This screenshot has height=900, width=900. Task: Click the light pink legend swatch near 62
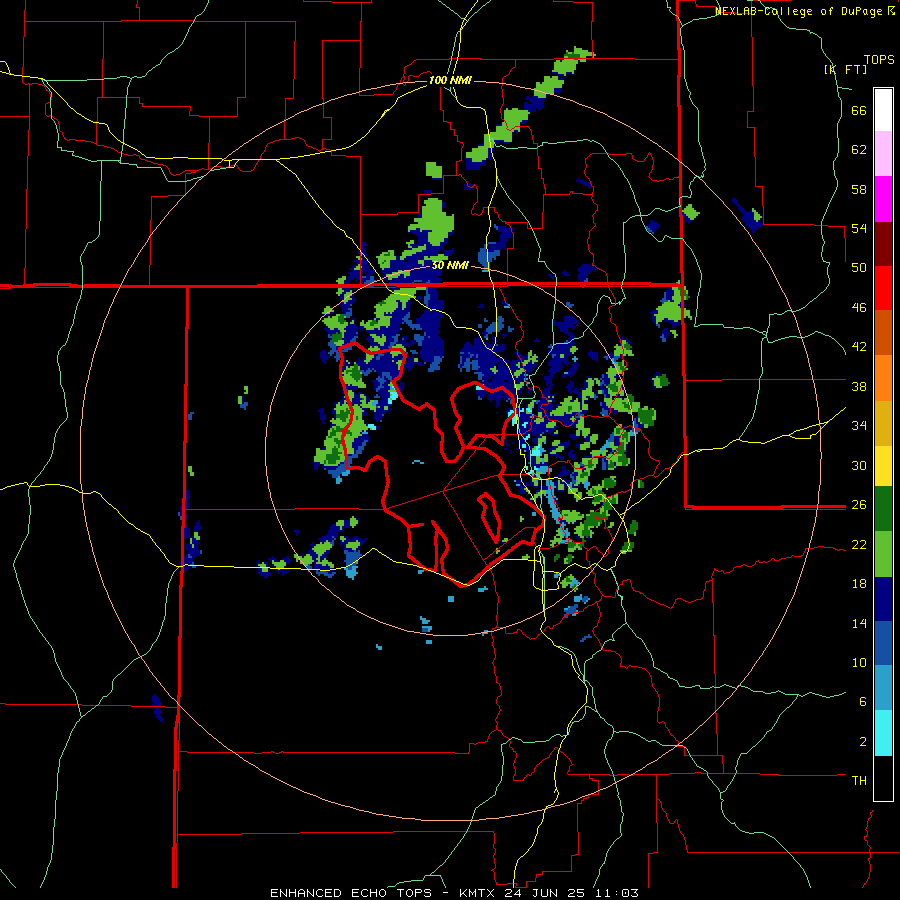pyautogui.click(x=883, y=153)
